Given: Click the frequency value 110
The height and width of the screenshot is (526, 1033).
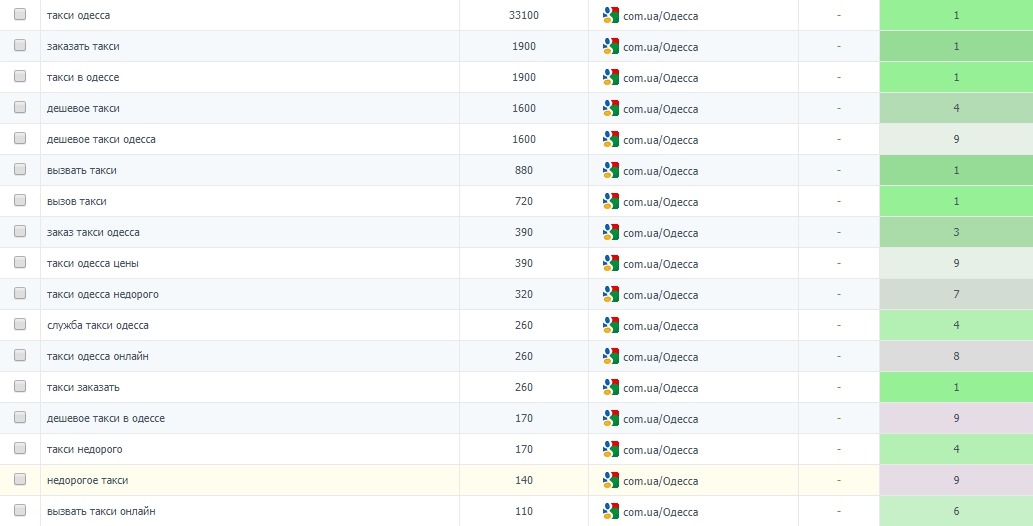Looking at the screenshot, I should pyautogui.click(x=524, y=511).
